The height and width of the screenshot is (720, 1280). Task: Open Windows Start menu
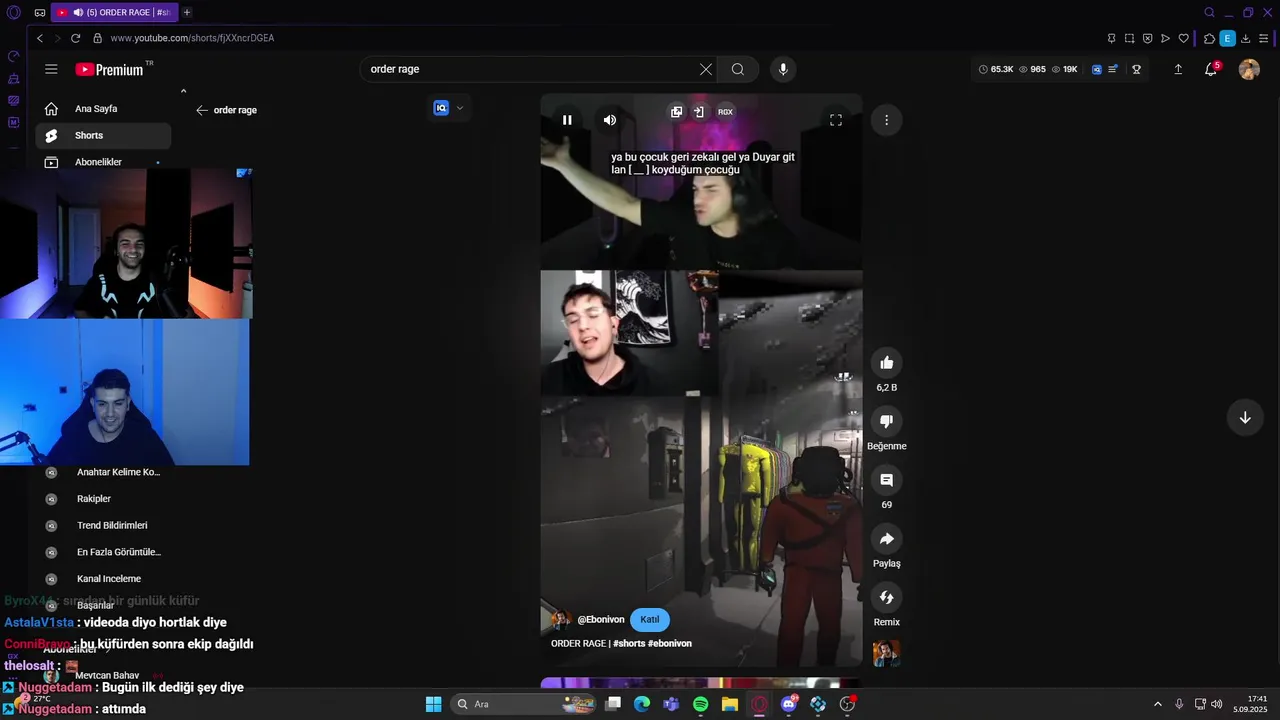click(433, 704)
